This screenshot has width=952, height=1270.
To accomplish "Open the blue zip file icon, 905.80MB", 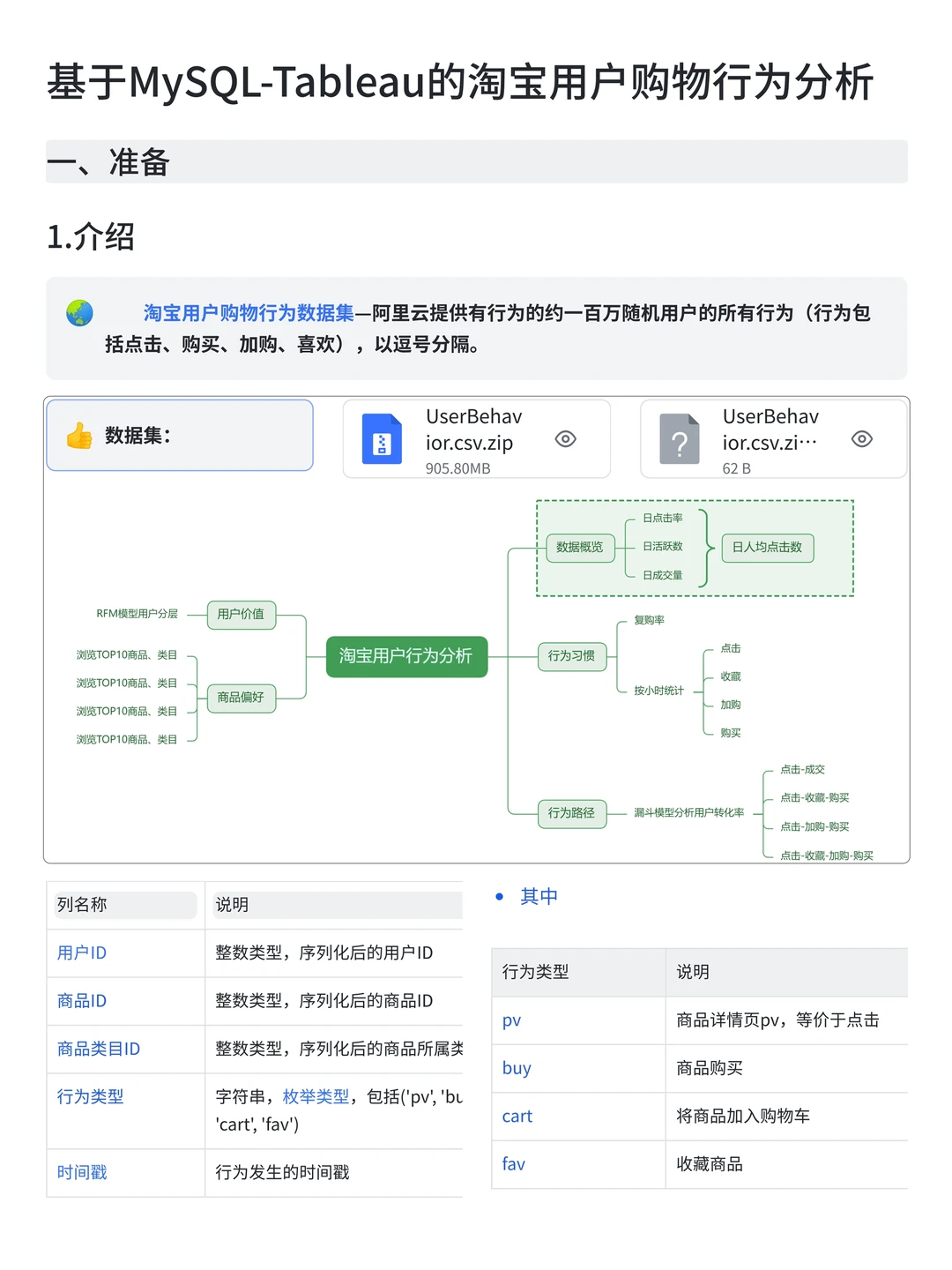I will (x=382, y=438).
